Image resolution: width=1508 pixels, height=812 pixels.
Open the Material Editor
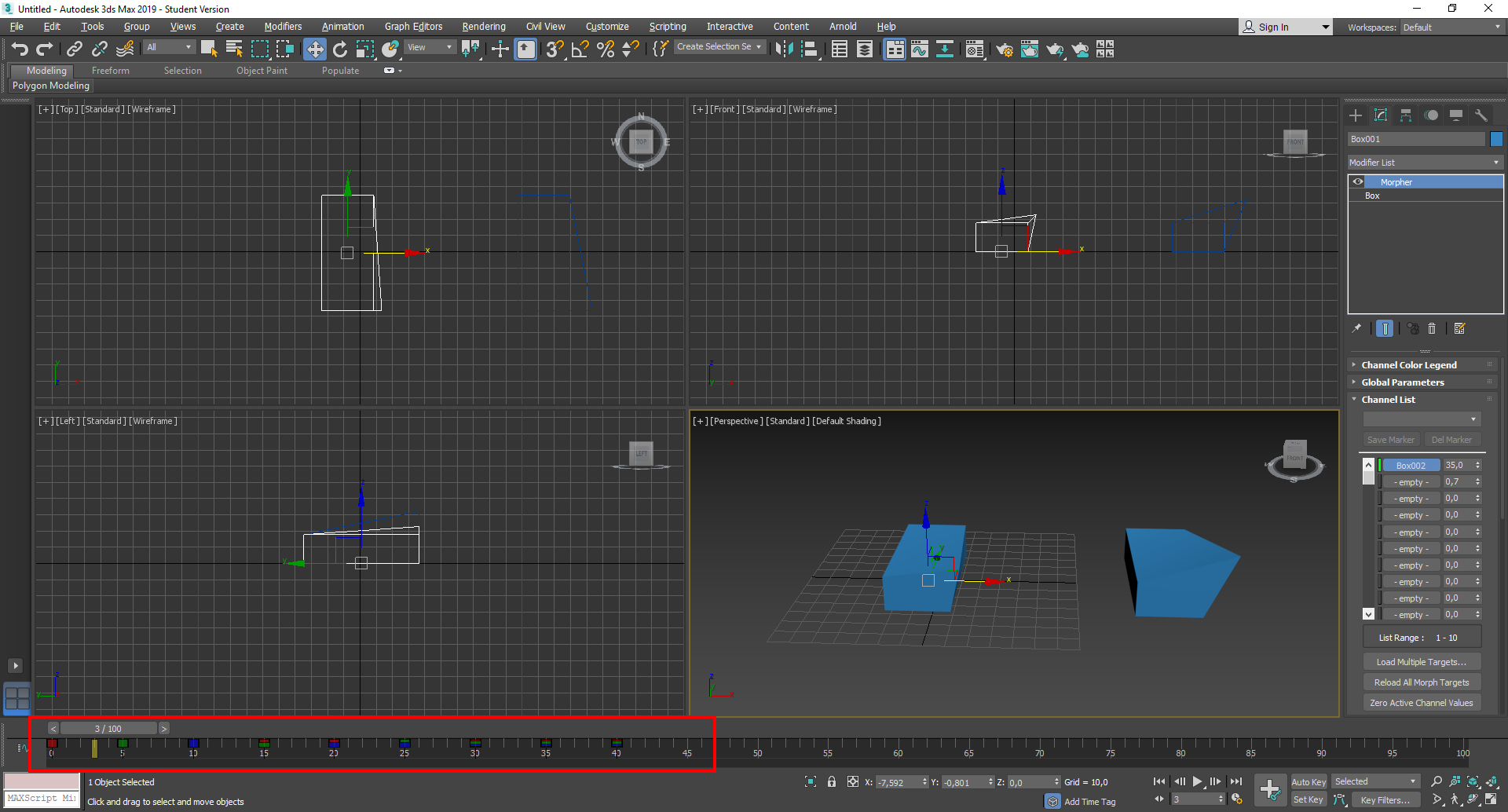click(975, 49)
